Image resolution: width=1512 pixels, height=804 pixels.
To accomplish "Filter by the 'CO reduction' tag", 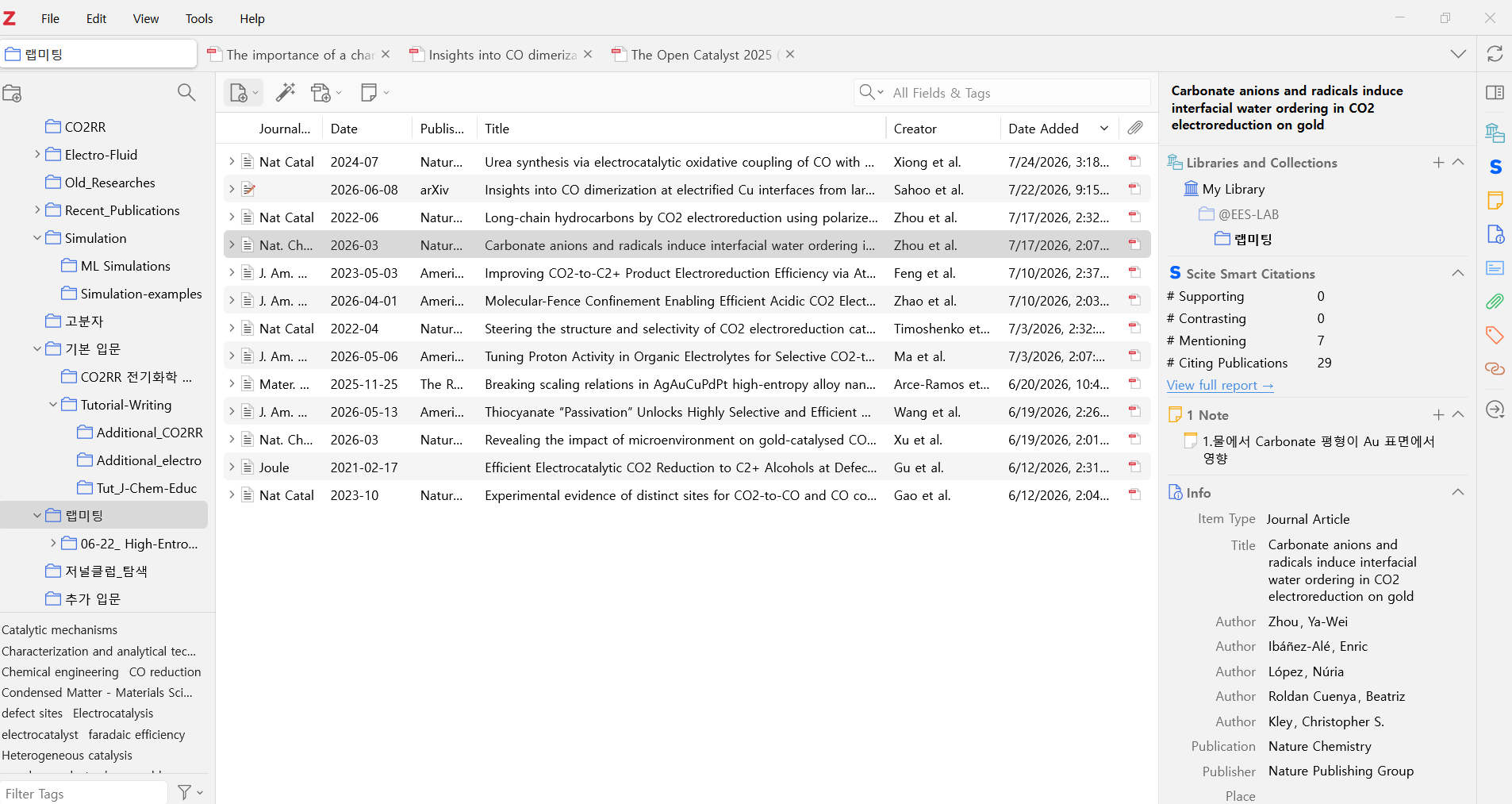I will pos(165,671).
